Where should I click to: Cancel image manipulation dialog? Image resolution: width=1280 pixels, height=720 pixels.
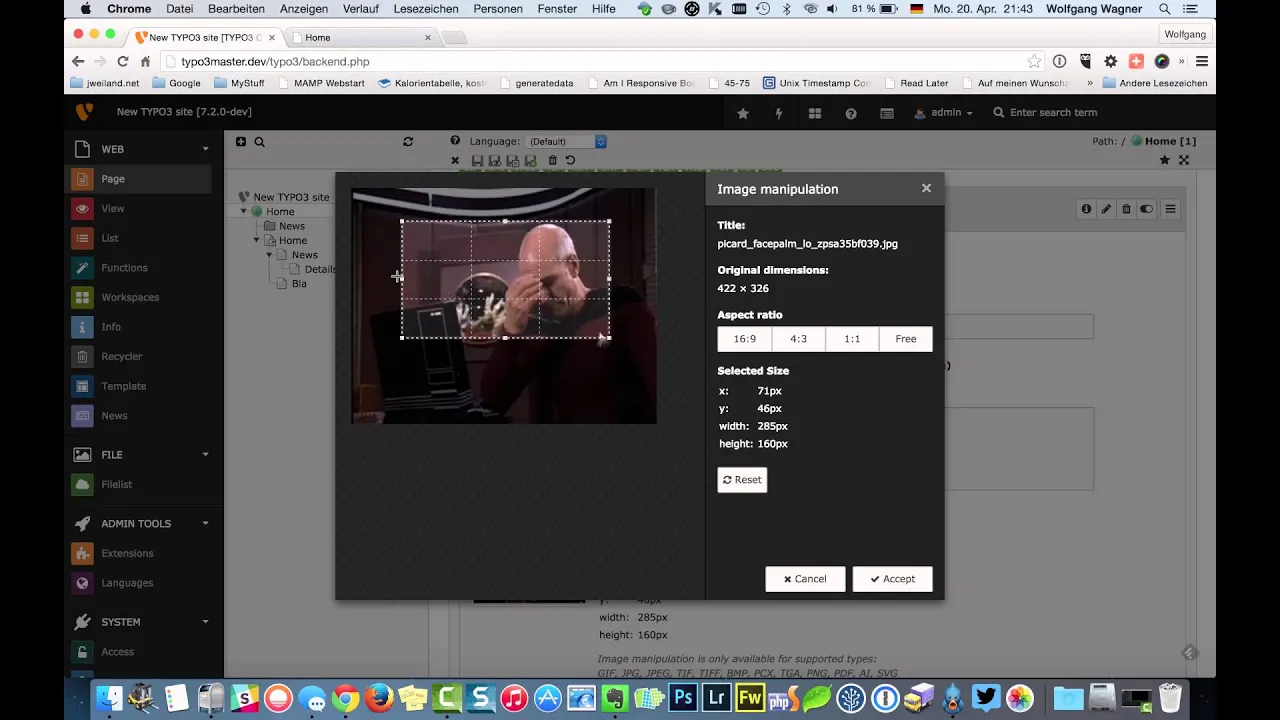click(x=805, y=579)
